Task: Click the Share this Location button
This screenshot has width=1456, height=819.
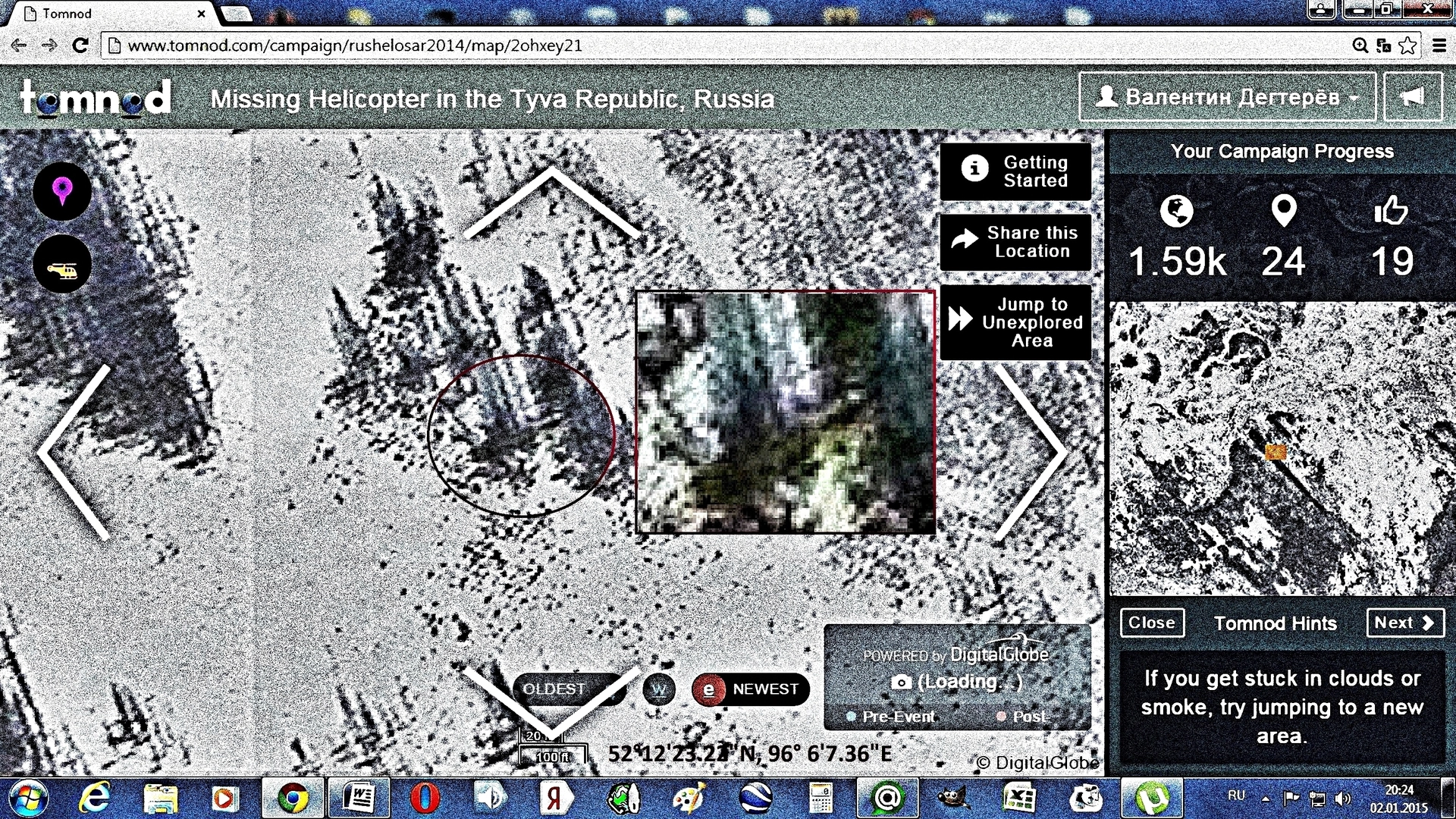Action: coord(1015,242)
